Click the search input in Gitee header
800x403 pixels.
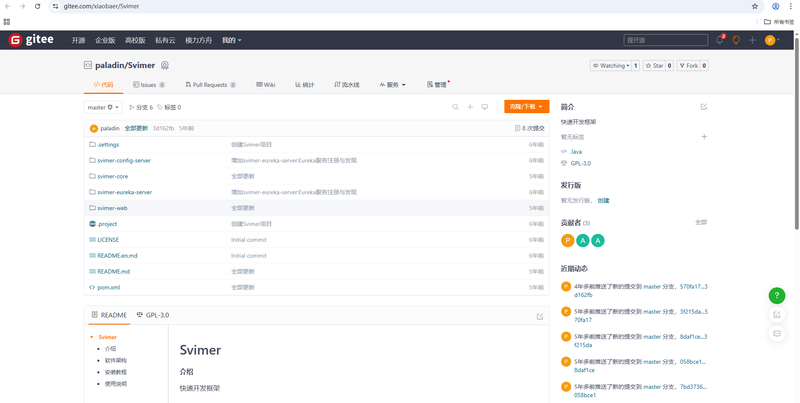pyautogui.click(x=665, y=40)
